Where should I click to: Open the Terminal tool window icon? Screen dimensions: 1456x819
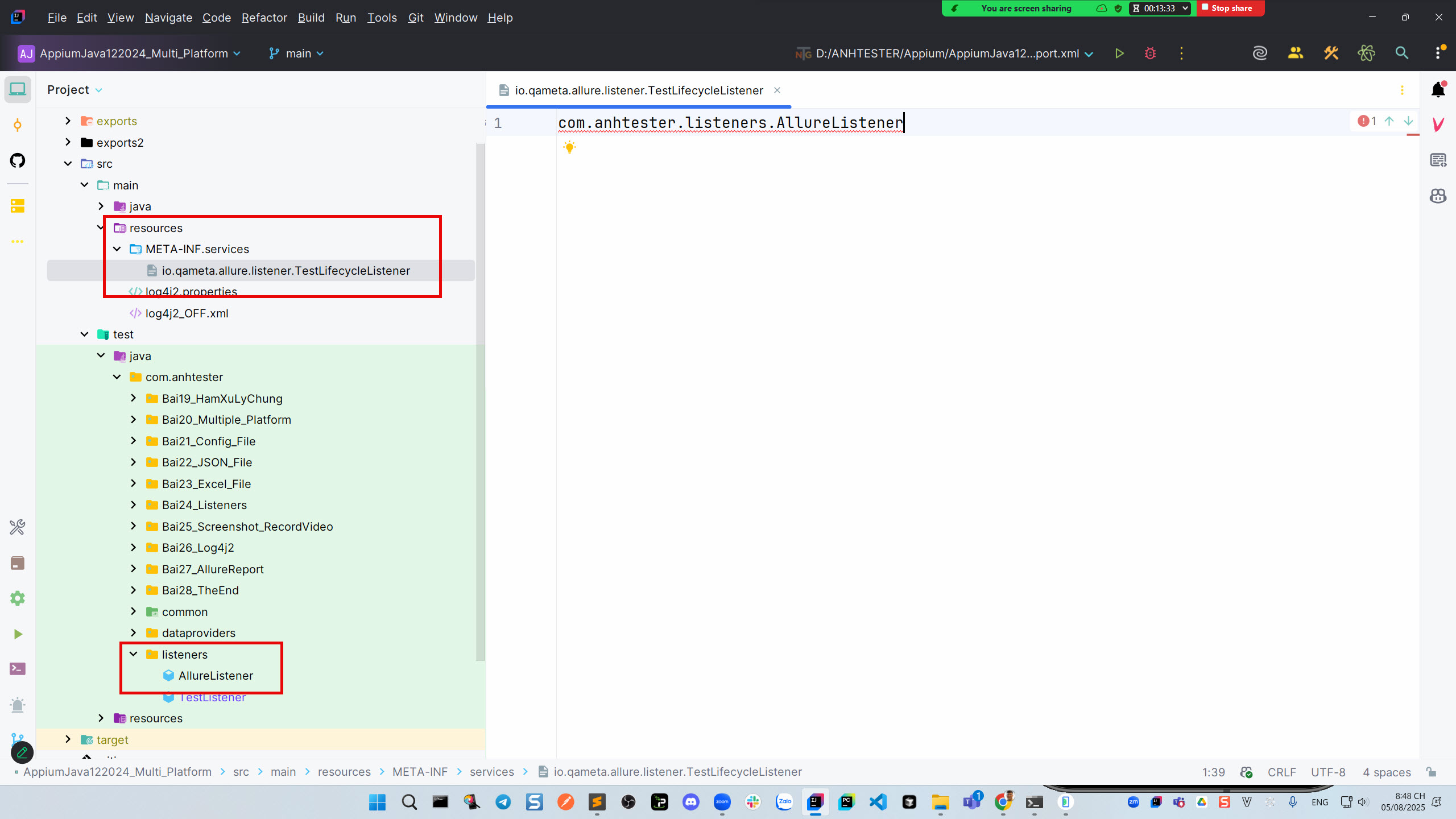[x=18, y=669]
